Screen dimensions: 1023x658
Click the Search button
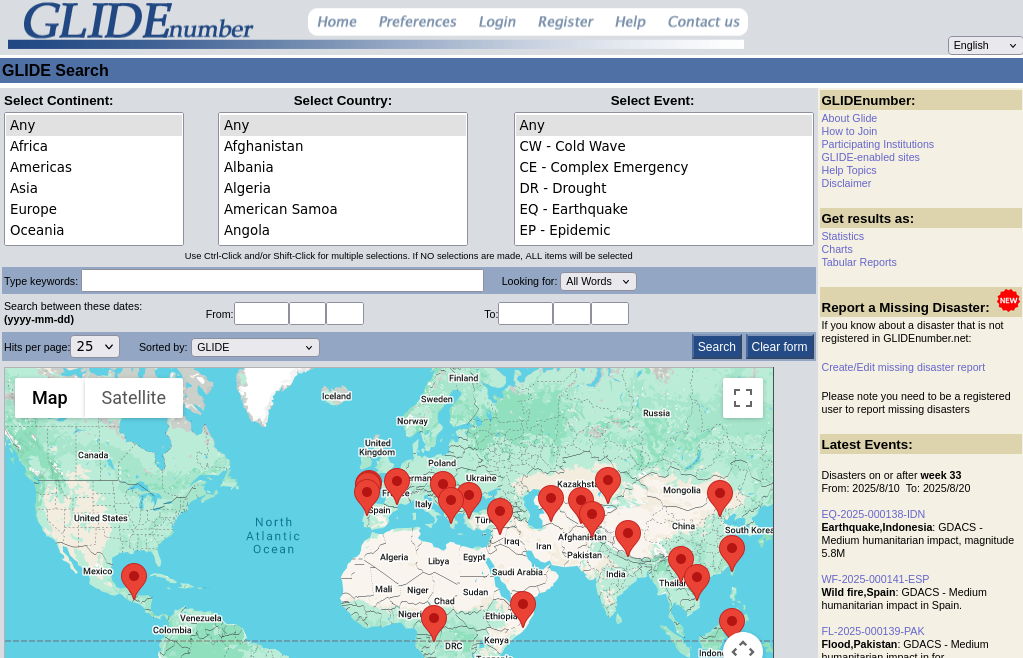tap(716, 347)
